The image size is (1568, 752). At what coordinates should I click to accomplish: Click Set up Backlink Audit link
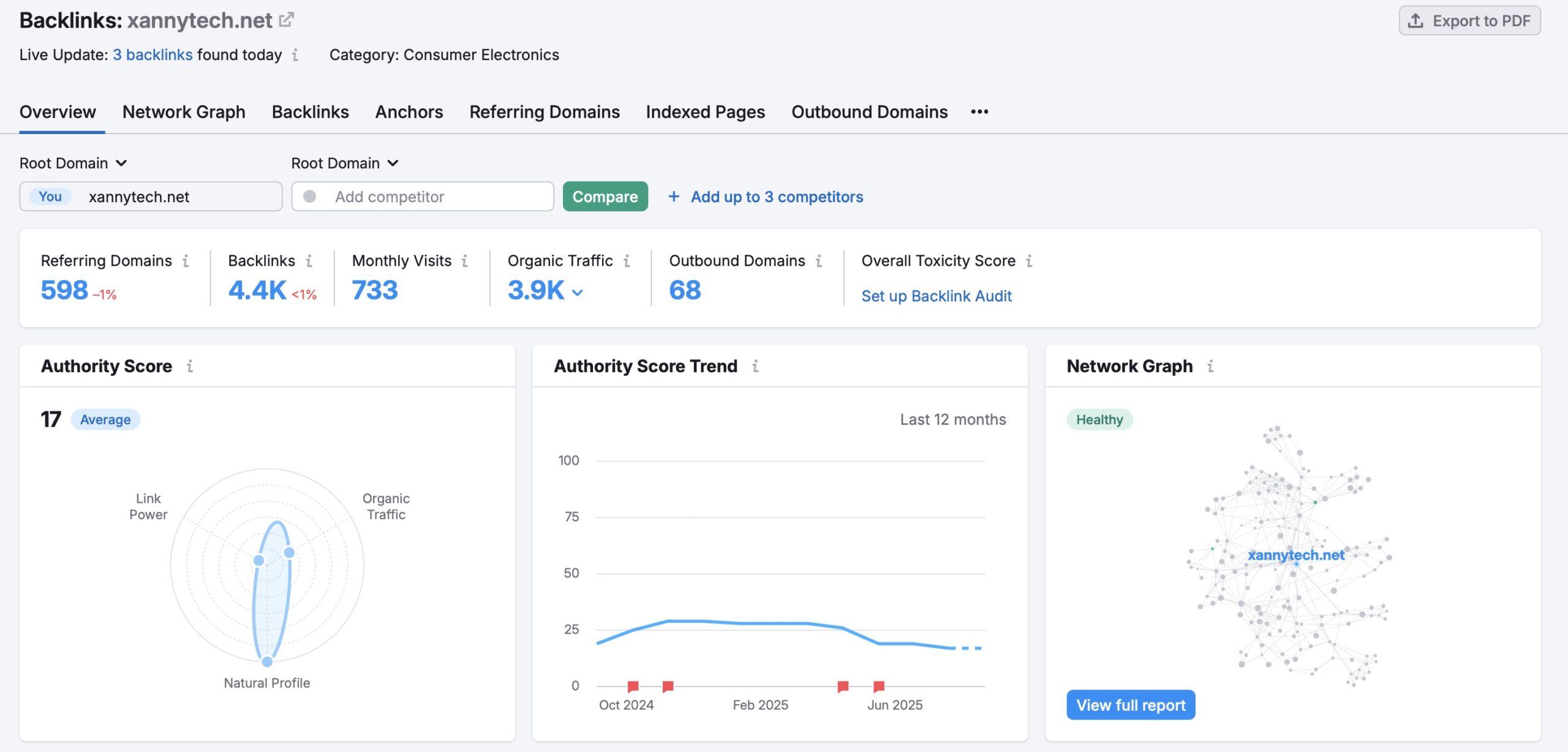[x=937, y=296]
